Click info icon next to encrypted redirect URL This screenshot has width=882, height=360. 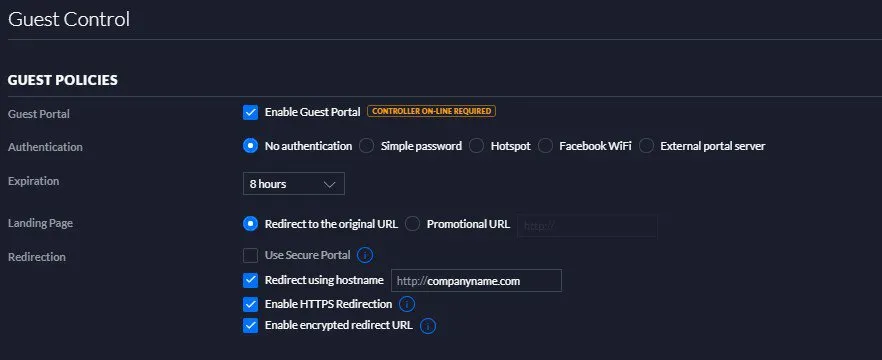click(x=428, y=326)
